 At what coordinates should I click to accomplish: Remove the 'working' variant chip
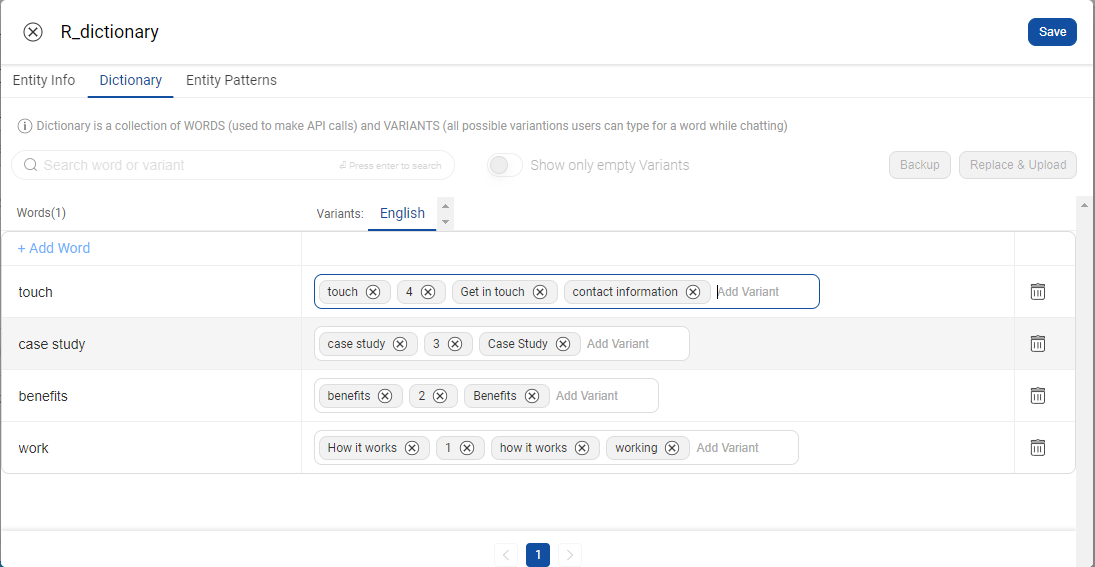click(673, 448)
